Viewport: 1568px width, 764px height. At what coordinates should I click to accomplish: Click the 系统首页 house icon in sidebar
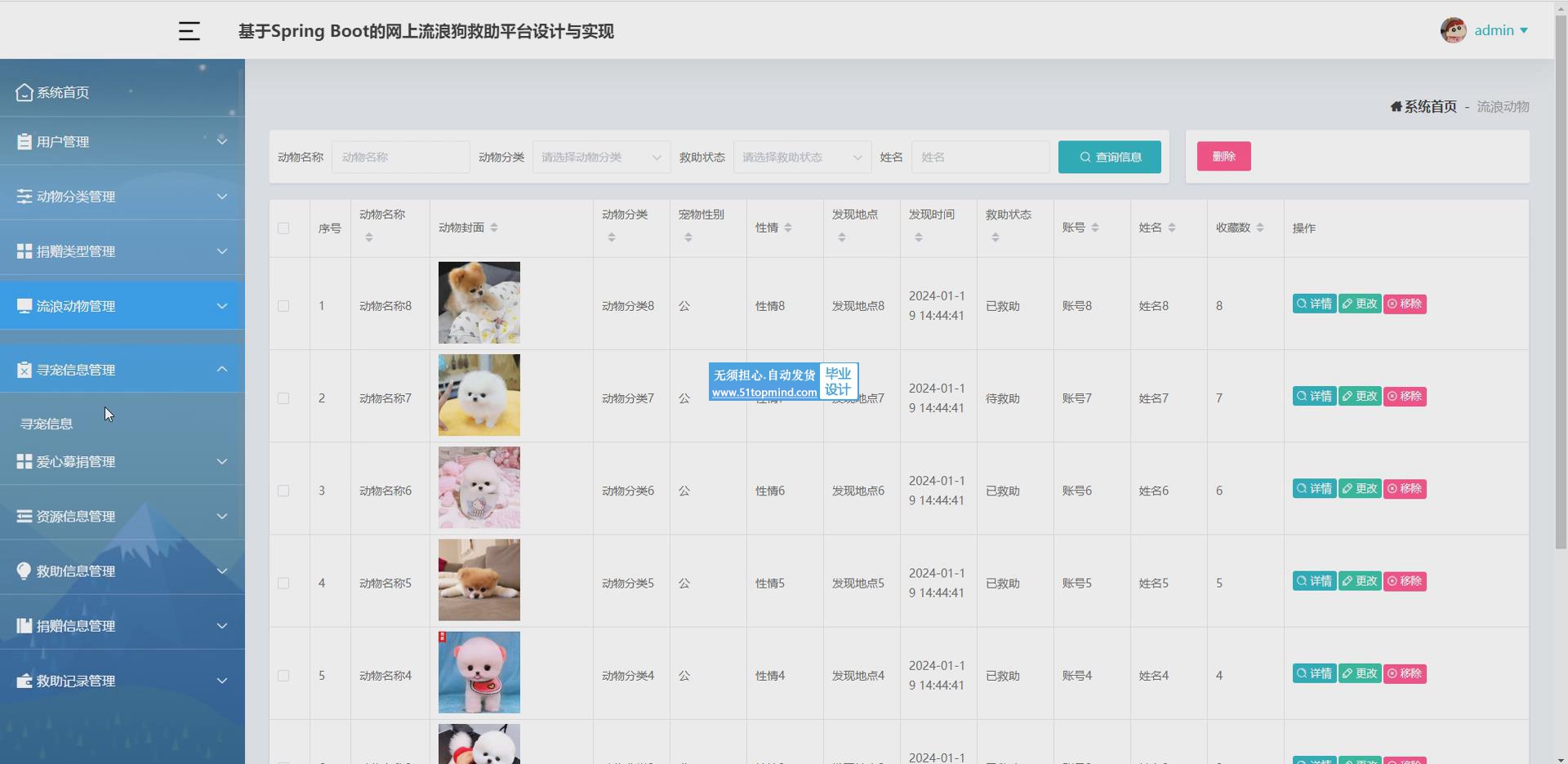coord(24,92)
